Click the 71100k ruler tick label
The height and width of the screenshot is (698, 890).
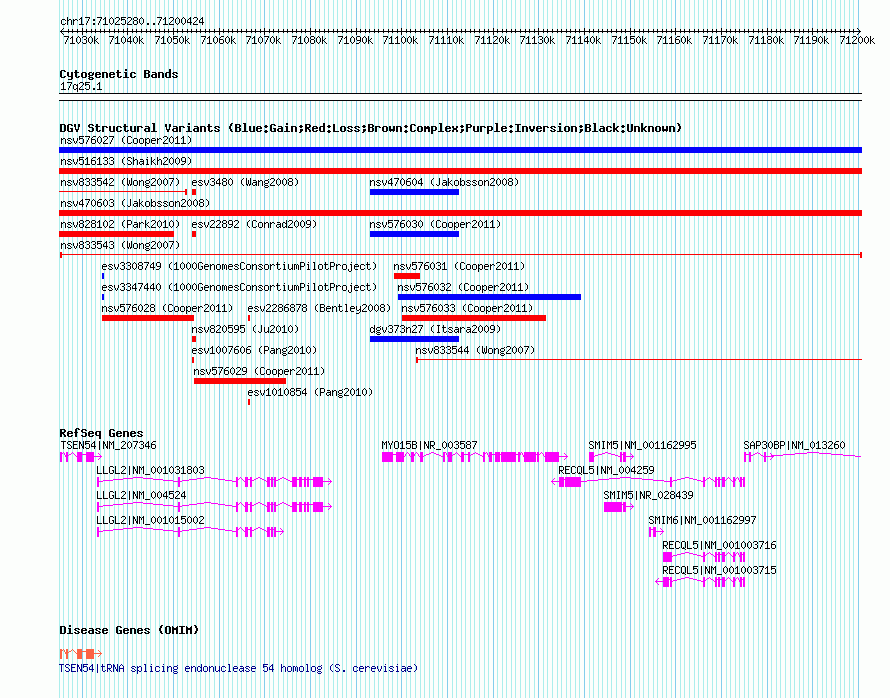400,41
